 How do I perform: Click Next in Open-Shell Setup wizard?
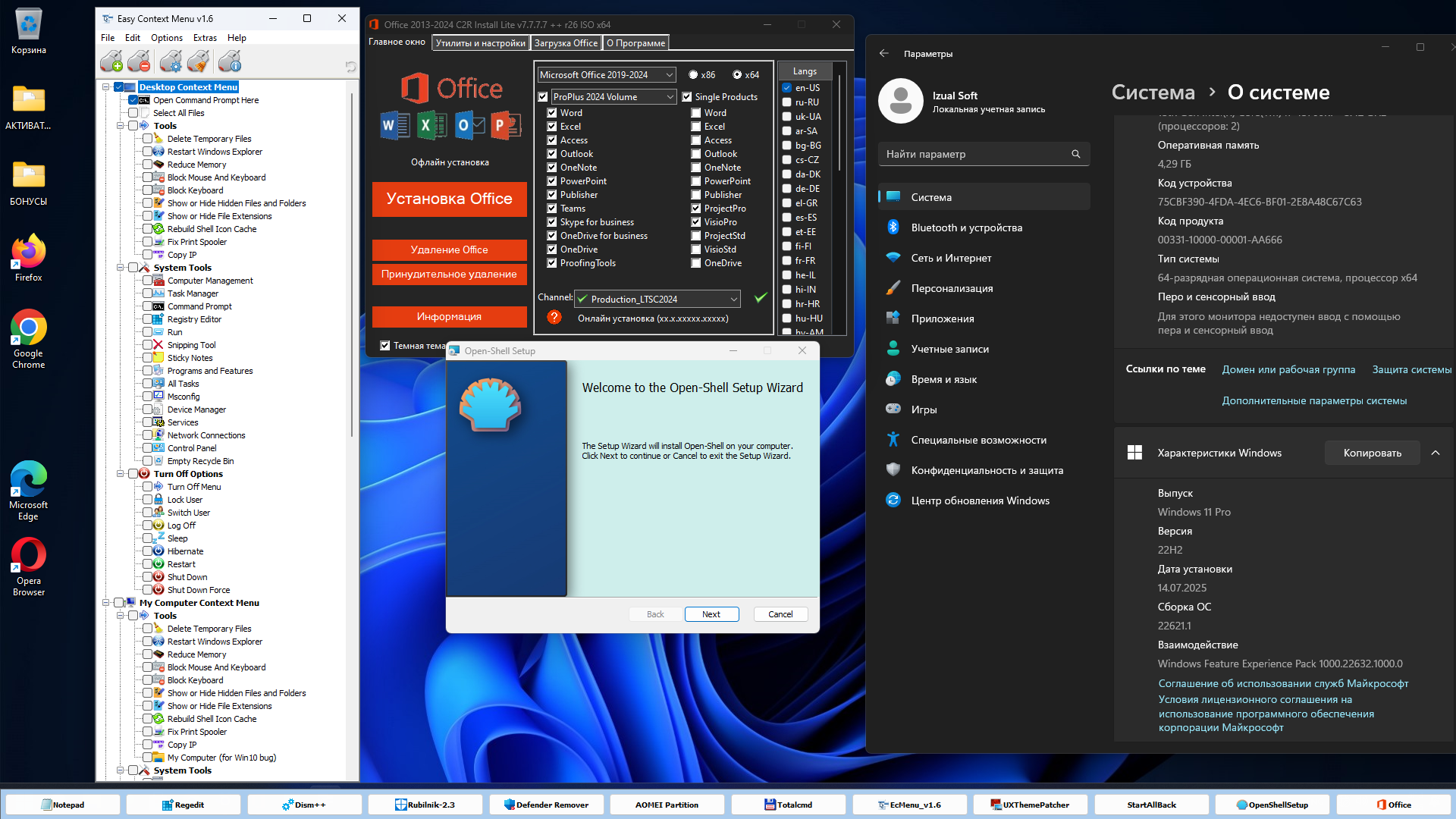(711, 614)
